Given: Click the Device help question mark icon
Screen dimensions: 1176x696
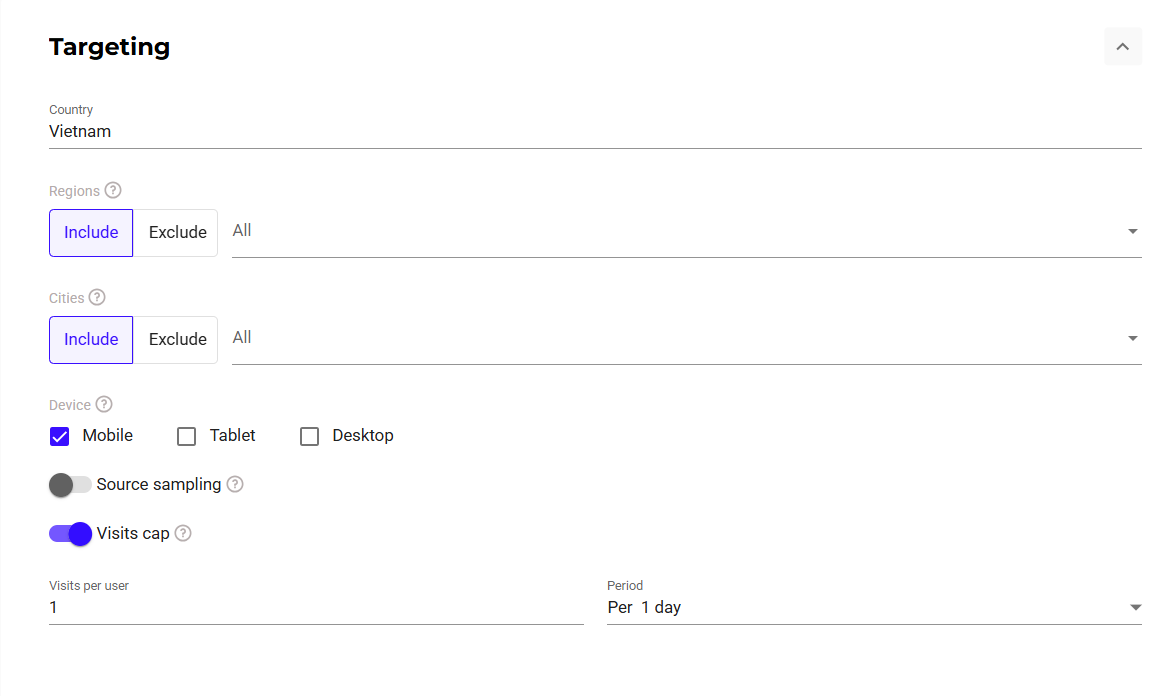Looking at the screenshot, I should coord(104,405).
